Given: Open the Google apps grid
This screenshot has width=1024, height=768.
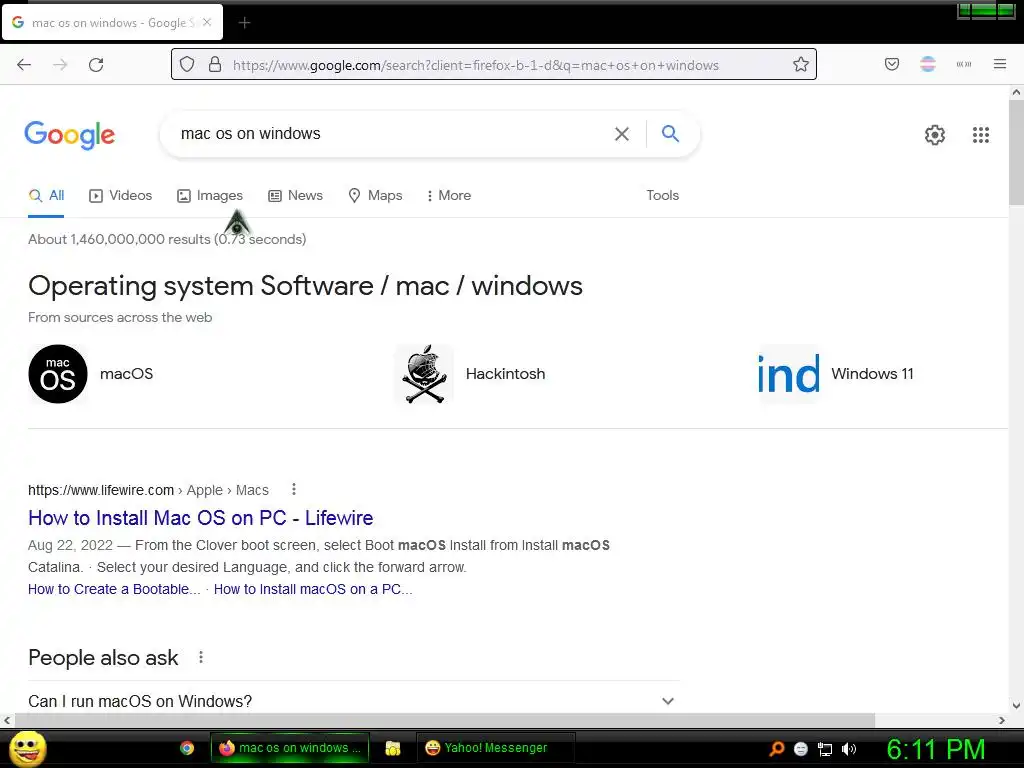Looking at the screenshot, I should pos(981,135).
